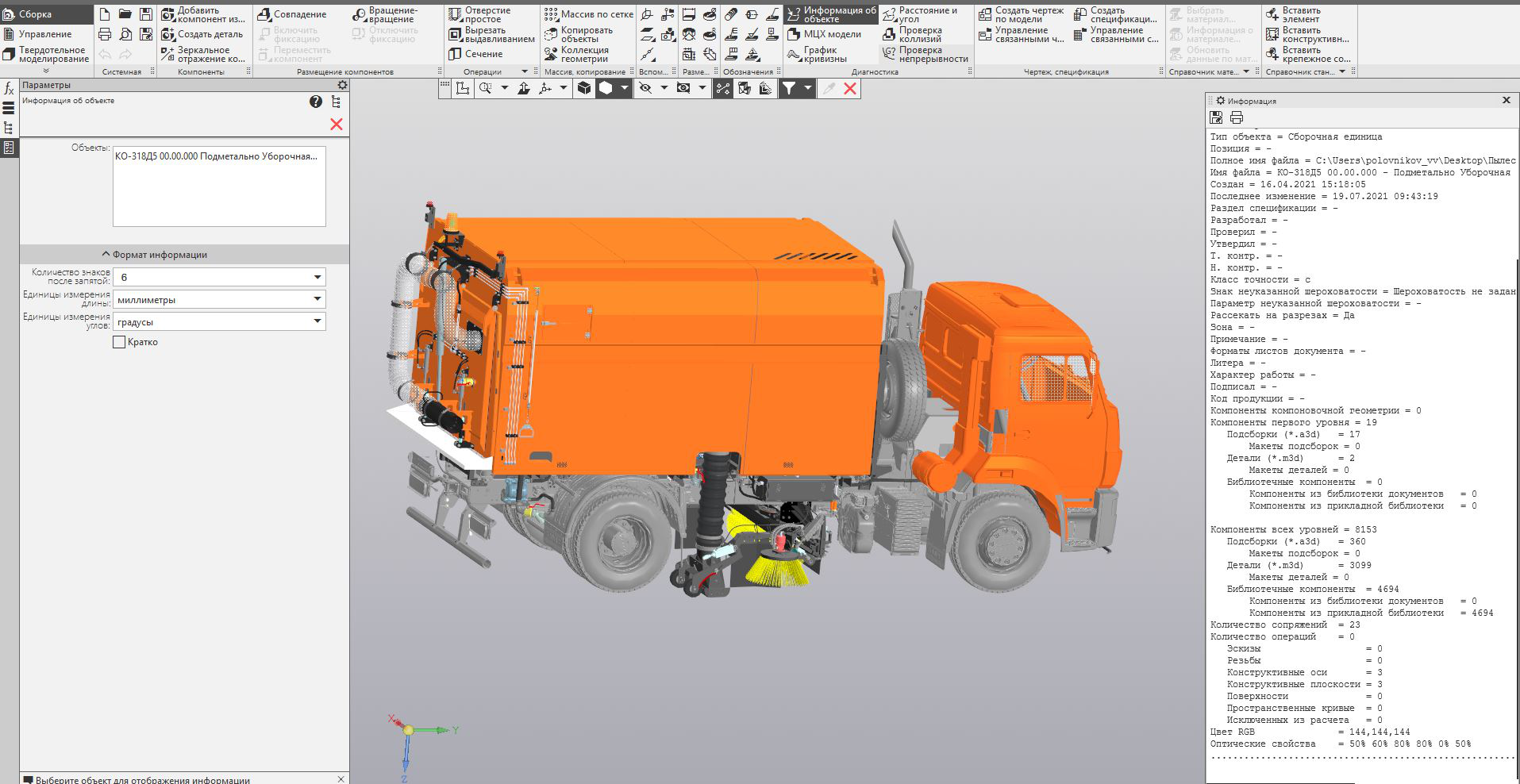1520x784 pixels.
Task: Toggle the hide-objects eye icon in view toolbar
Action: tap(645, 88)
